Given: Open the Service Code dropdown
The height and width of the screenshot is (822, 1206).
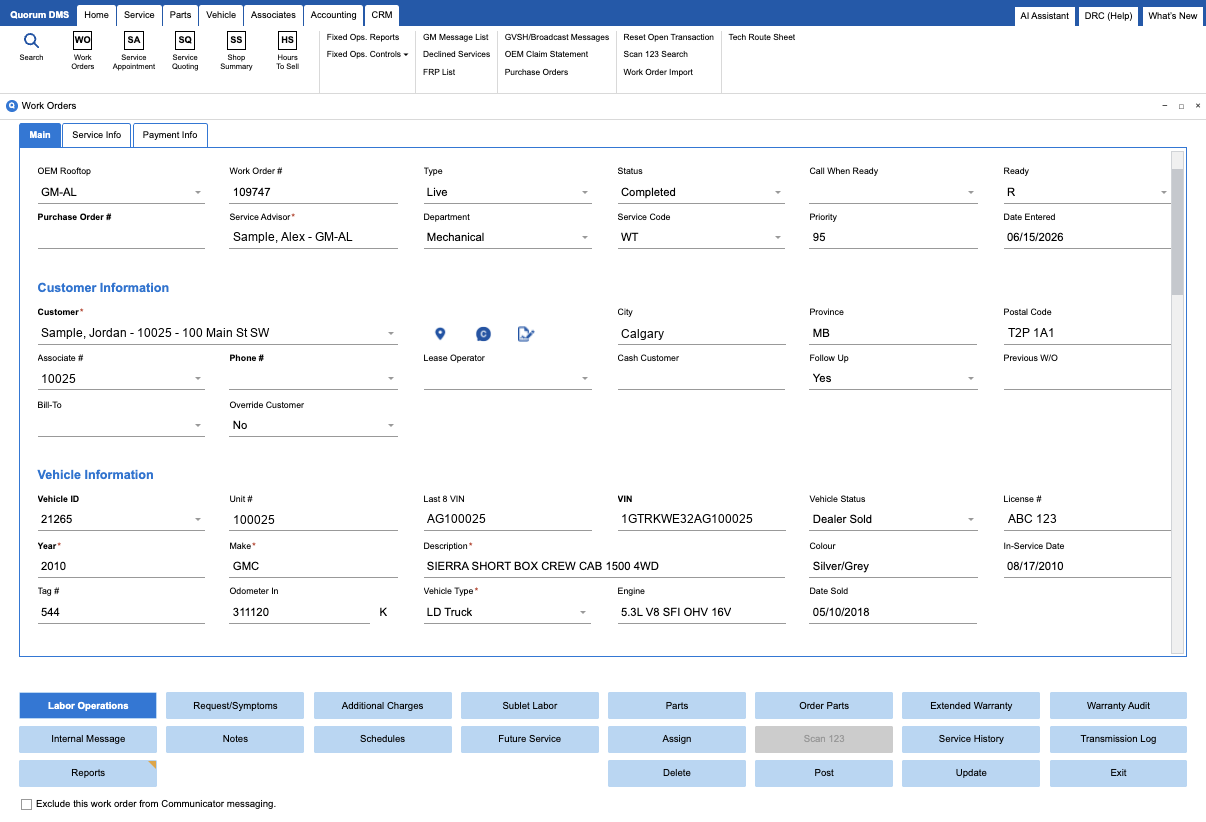Looking at the screenshot, I should point(778,237).
